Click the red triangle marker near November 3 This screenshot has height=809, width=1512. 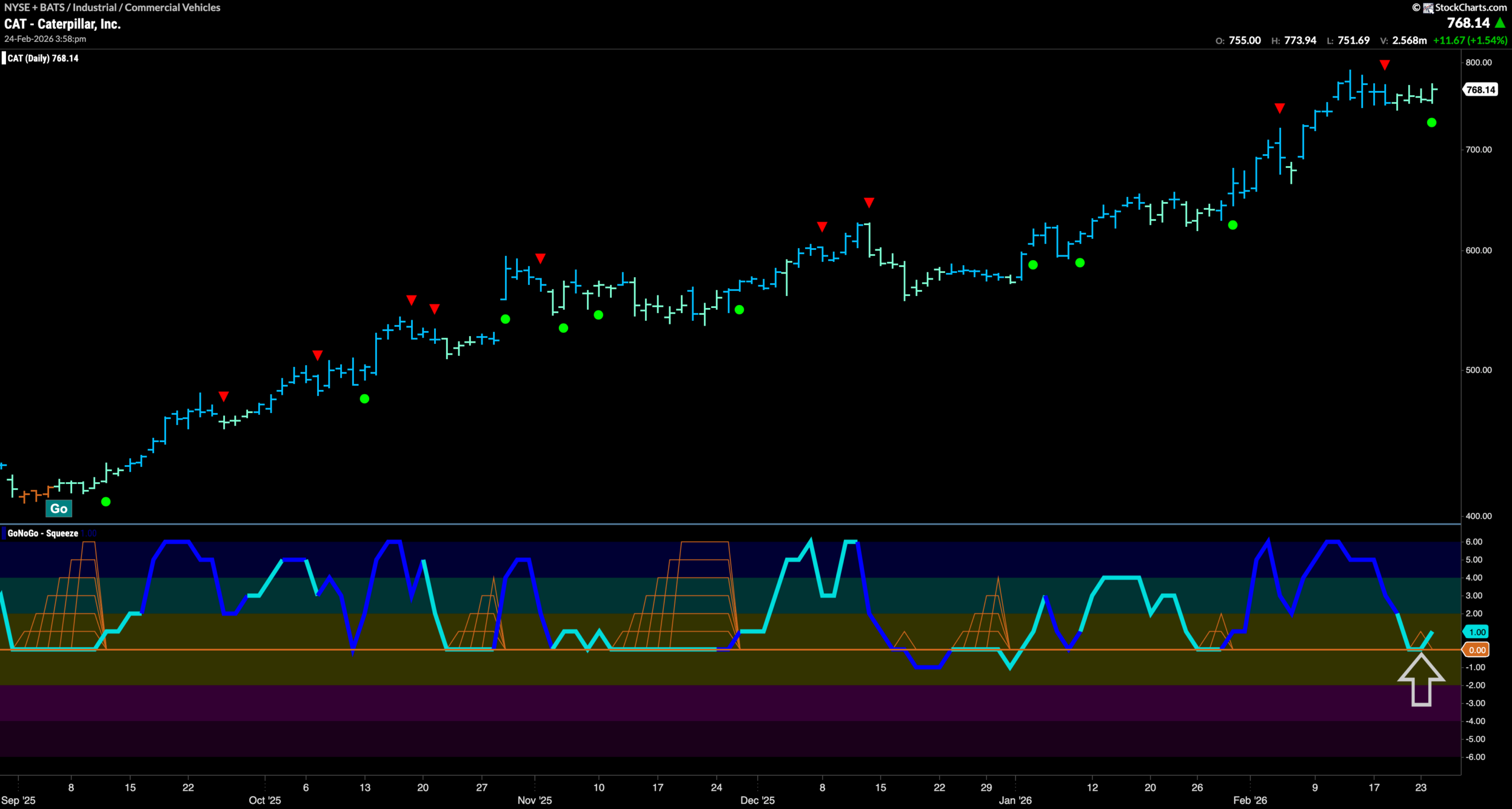pyautogui.click(x=540, y=258)
